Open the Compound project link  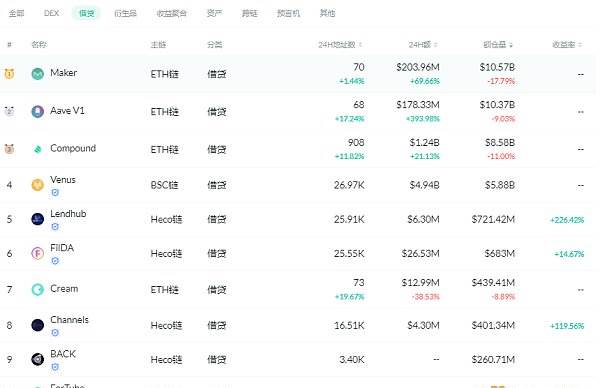click(x=73, y=148)
